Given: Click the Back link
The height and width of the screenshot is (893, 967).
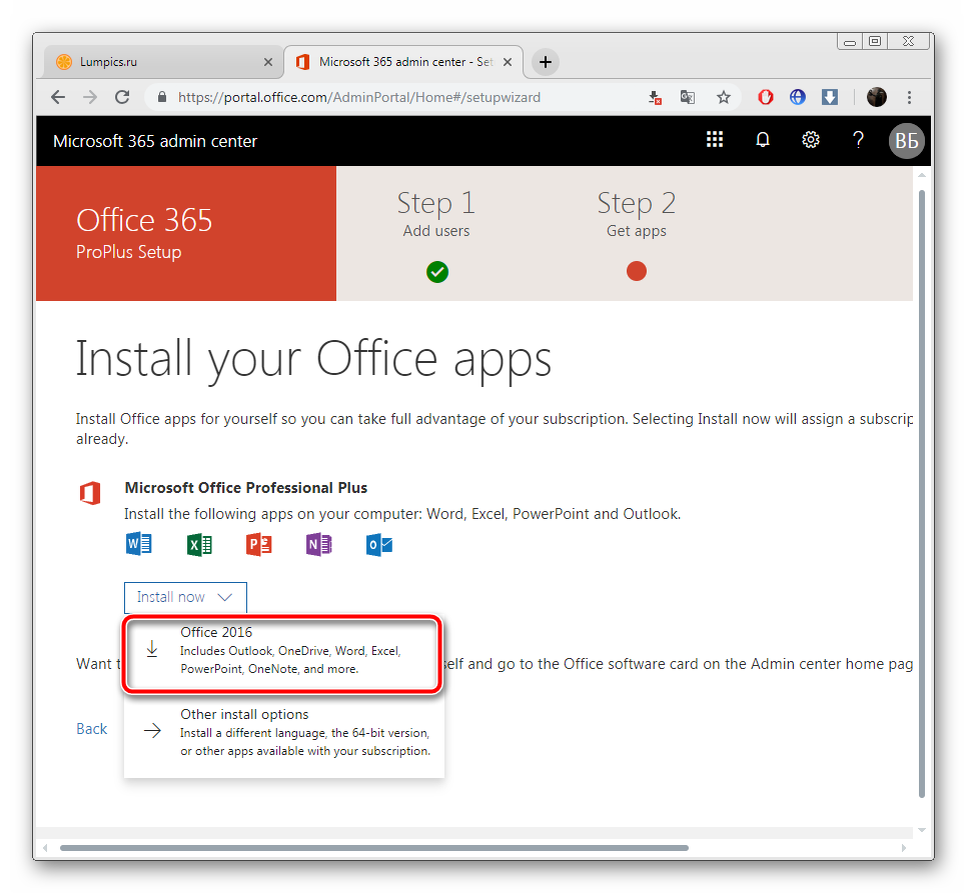Looking at the screenshot, I should (x=91, y=729).
